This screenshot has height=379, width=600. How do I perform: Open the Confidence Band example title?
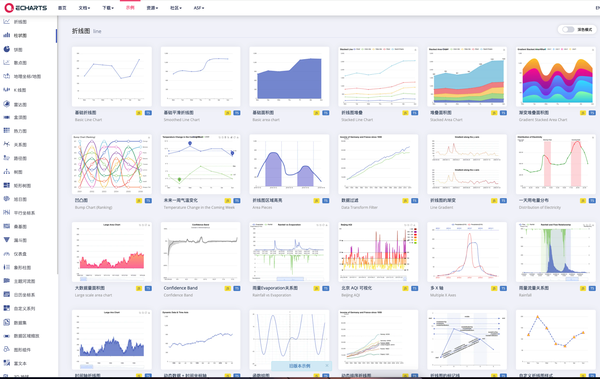coord(181,288)
